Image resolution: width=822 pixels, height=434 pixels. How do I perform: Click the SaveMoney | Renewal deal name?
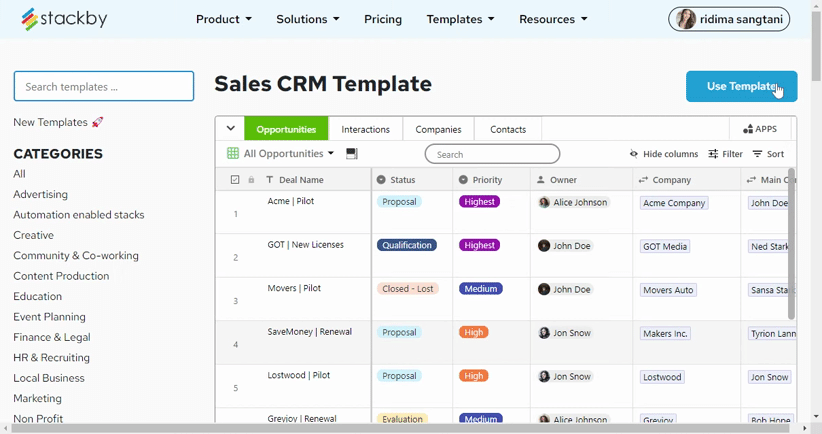(310, 332)
